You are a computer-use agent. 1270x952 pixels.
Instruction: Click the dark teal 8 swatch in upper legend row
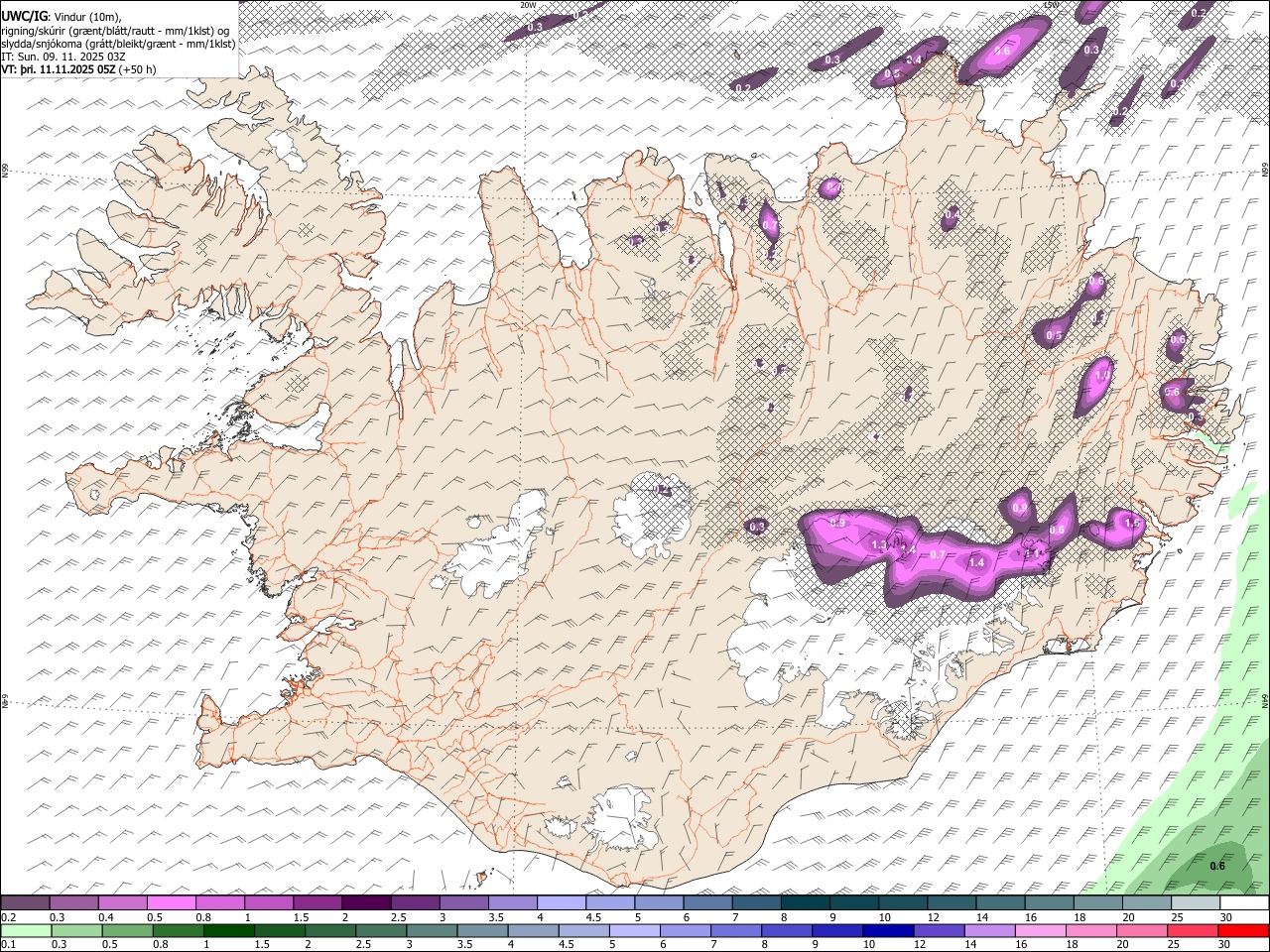point(806,903)
